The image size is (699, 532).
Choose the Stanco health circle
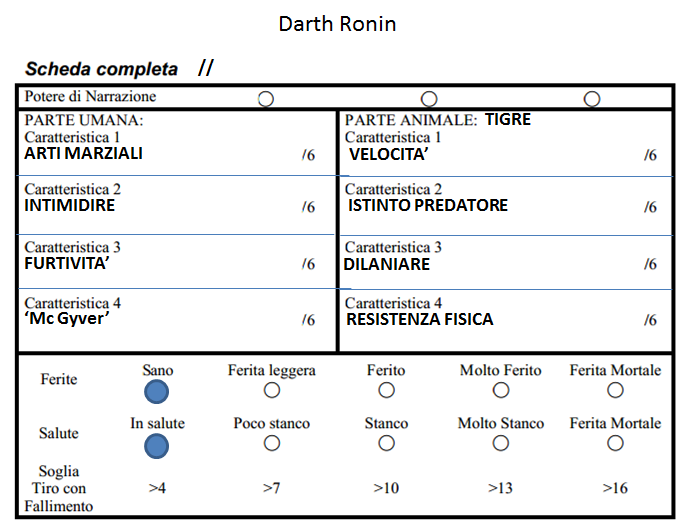point(386,443)
